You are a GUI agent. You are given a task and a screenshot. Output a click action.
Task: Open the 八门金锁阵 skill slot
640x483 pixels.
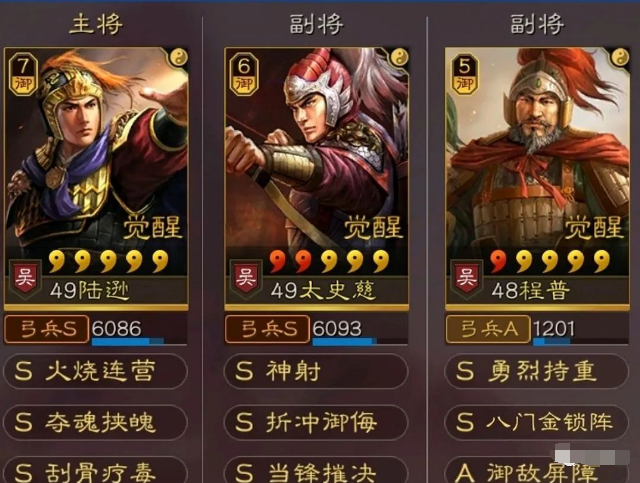pyautogui.click(x=536, y=422)
